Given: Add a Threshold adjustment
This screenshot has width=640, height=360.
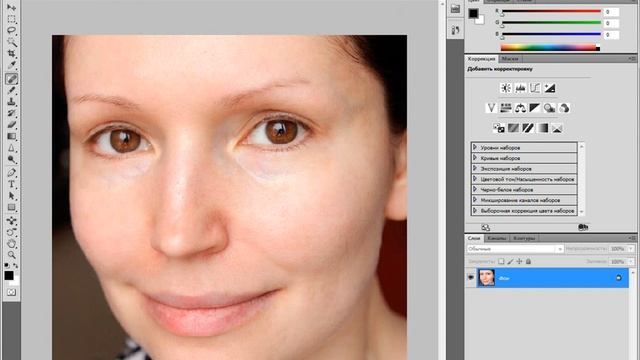Looking at the screenshot, I should (x=528, y=128).
